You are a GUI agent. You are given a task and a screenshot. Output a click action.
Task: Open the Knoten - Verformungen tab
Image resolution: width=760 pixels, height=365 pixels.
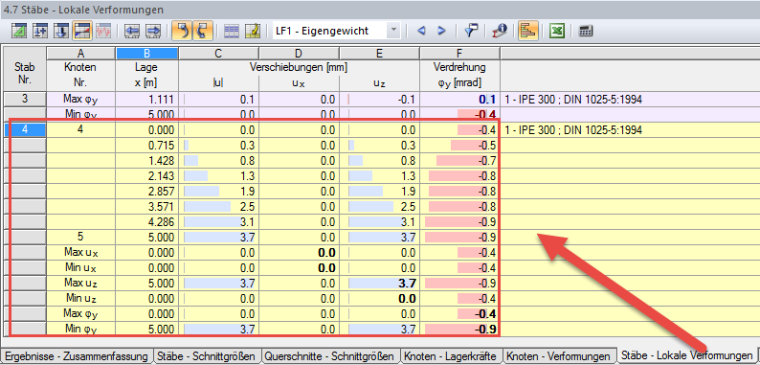(558, 356)
